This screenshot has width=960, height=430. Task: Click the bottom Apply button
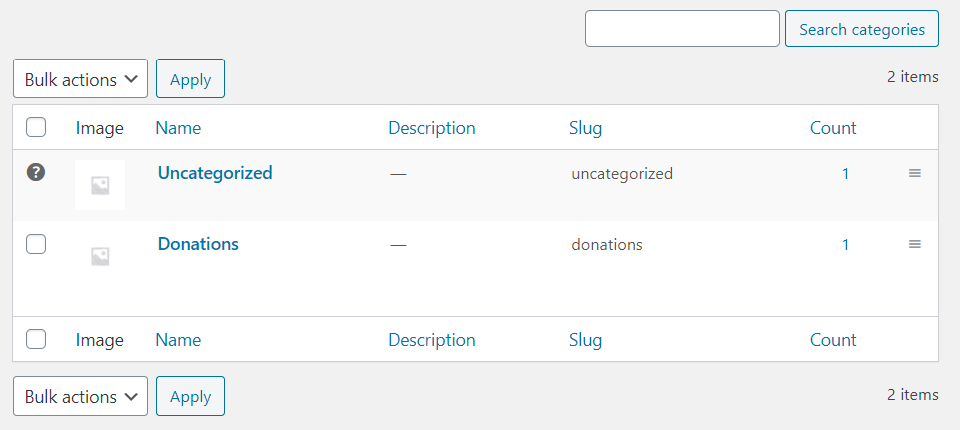pos(190,397)
